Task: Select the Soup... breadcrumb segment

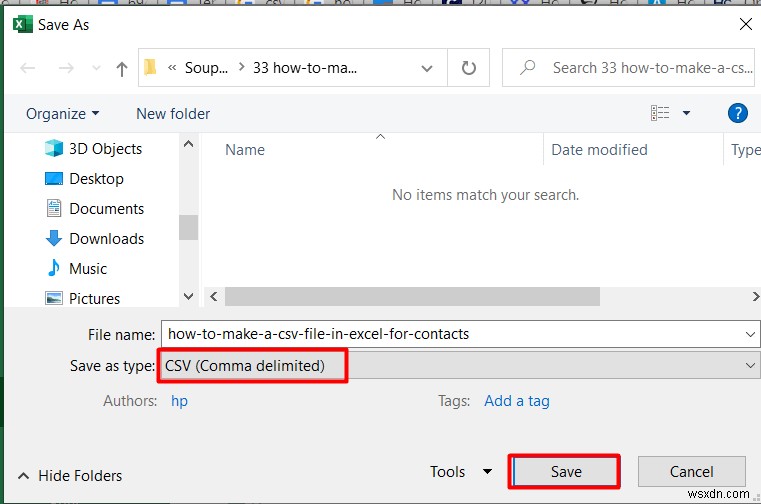Action: (x=206, y=67)
